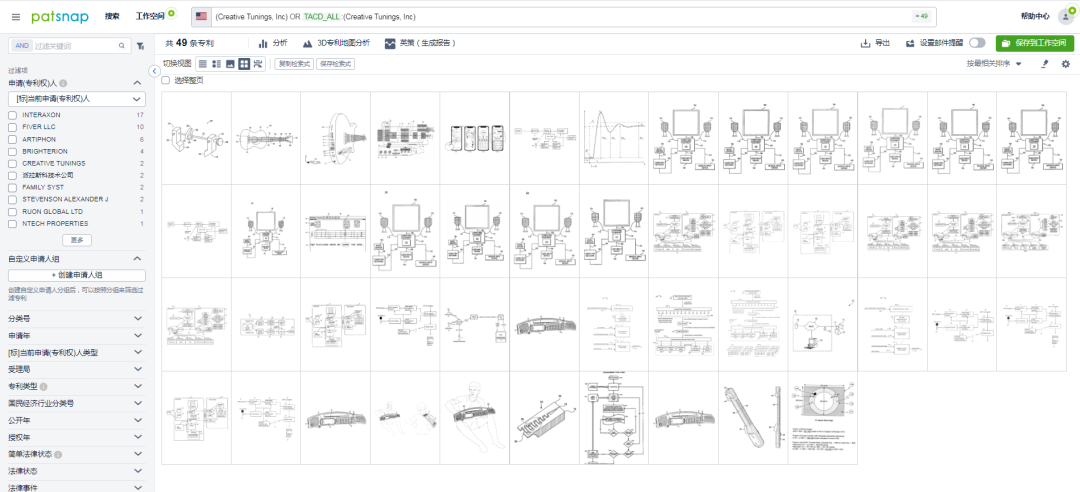Expand the 法律状态 filter section
The image size is (1080, 492).
[137, 471]
